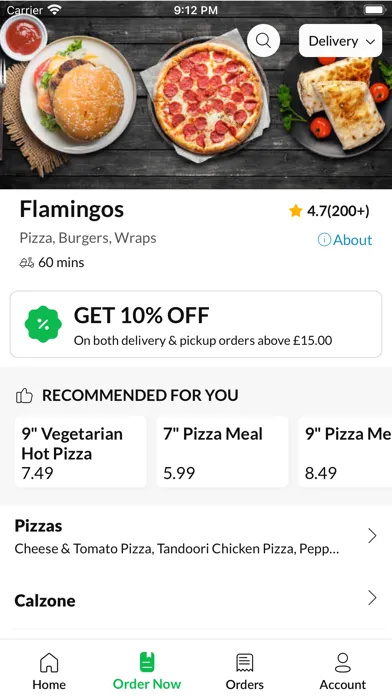Tap the delivery scooter icon
Image resolution: width=392 pixels, height=696 pixels.
pyautogui.click(x=27, y=263)
